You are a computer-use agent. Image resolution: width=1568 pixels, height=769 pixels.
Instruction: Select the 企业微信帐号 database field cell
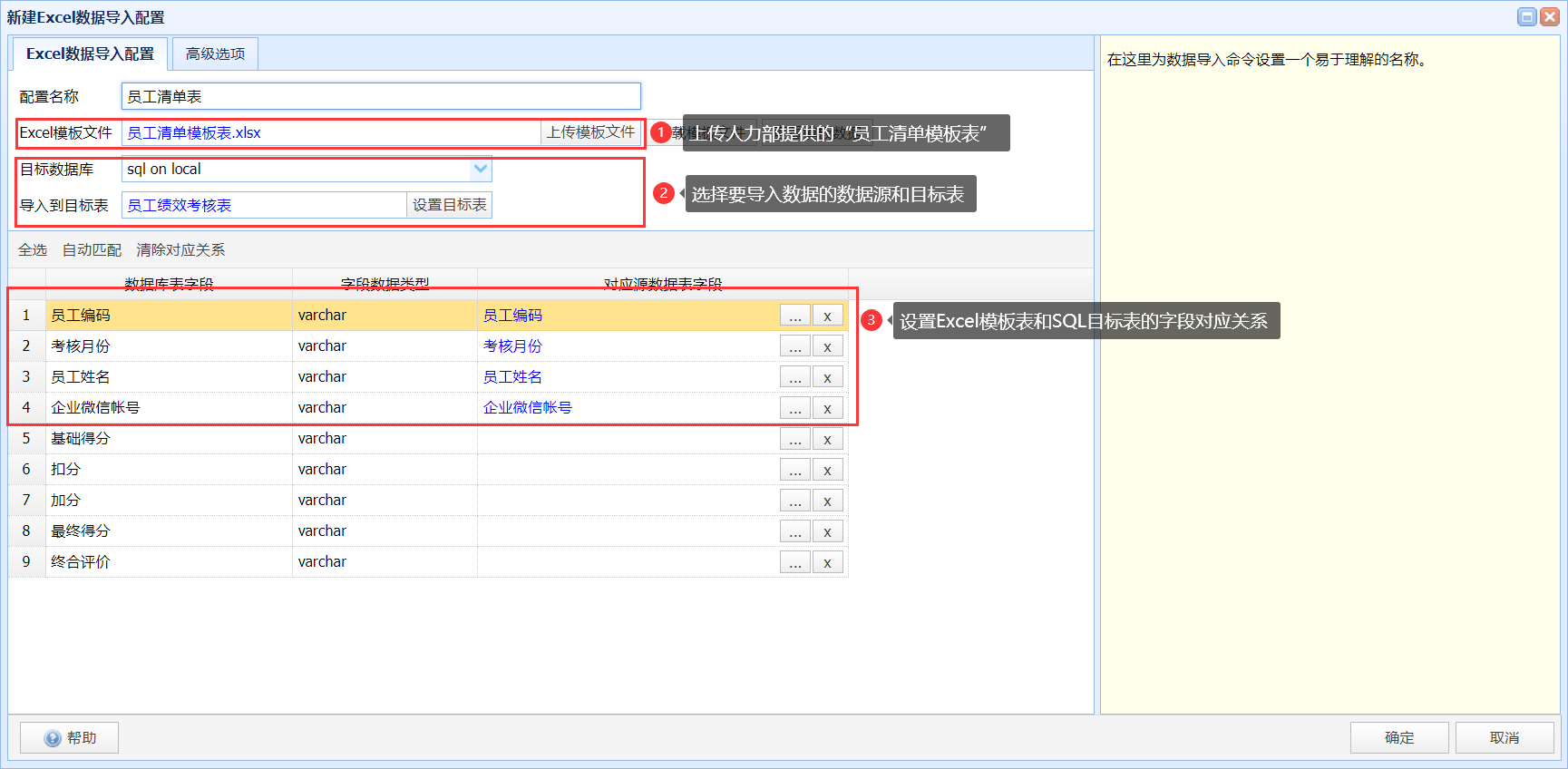point(169,408)
